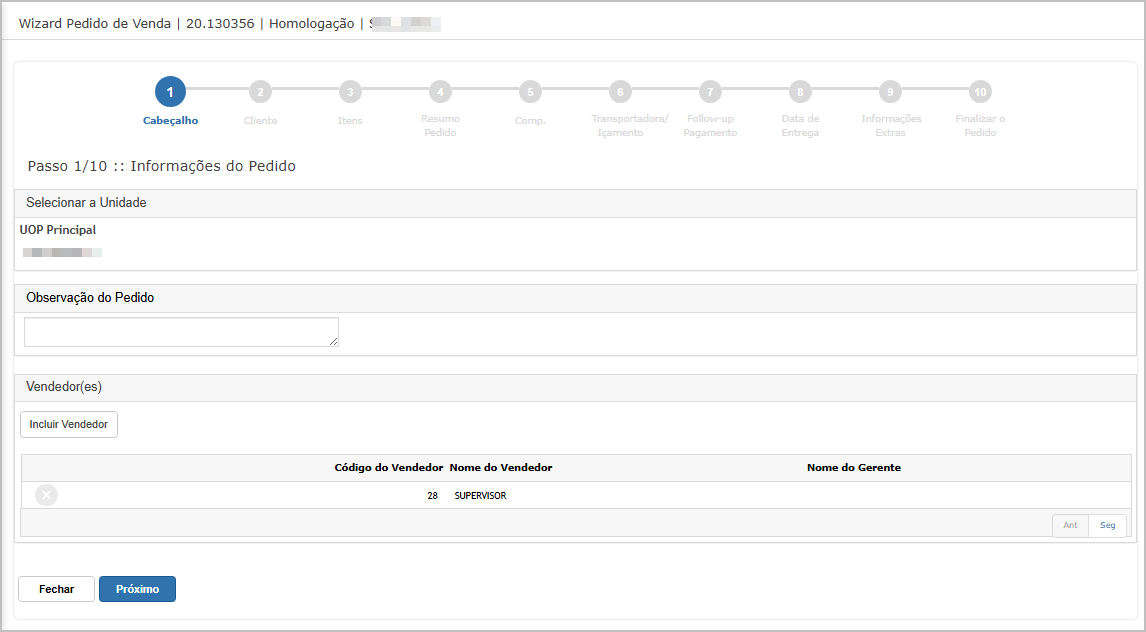Select step 6 Transportadora/Içamento circle
The image size is (1146, 632).
[620, 92]
